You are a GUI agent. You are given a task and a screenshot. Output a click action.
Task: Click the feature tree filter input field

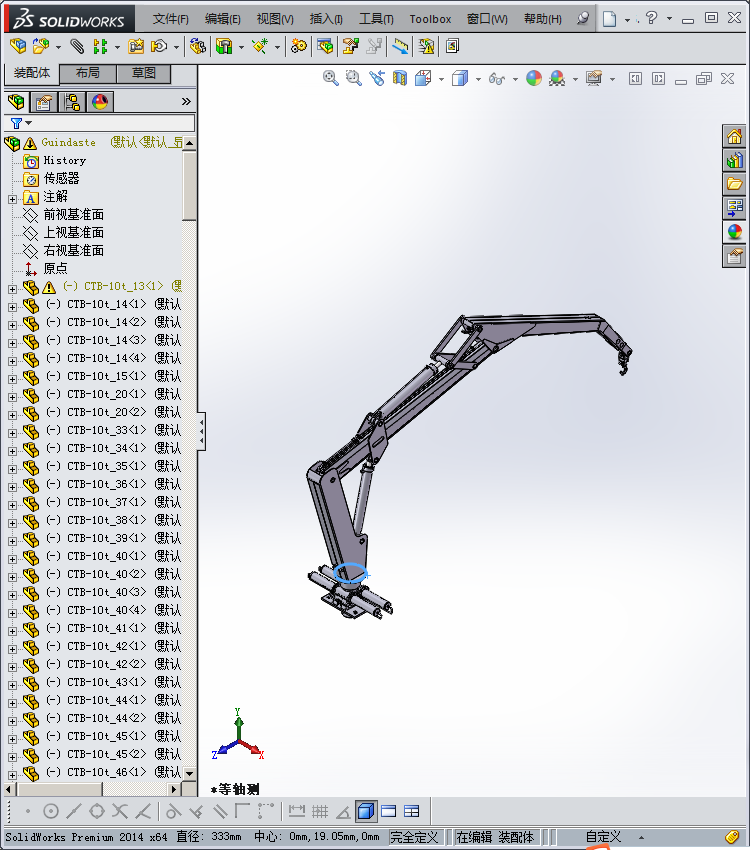(x=100, y=123)
